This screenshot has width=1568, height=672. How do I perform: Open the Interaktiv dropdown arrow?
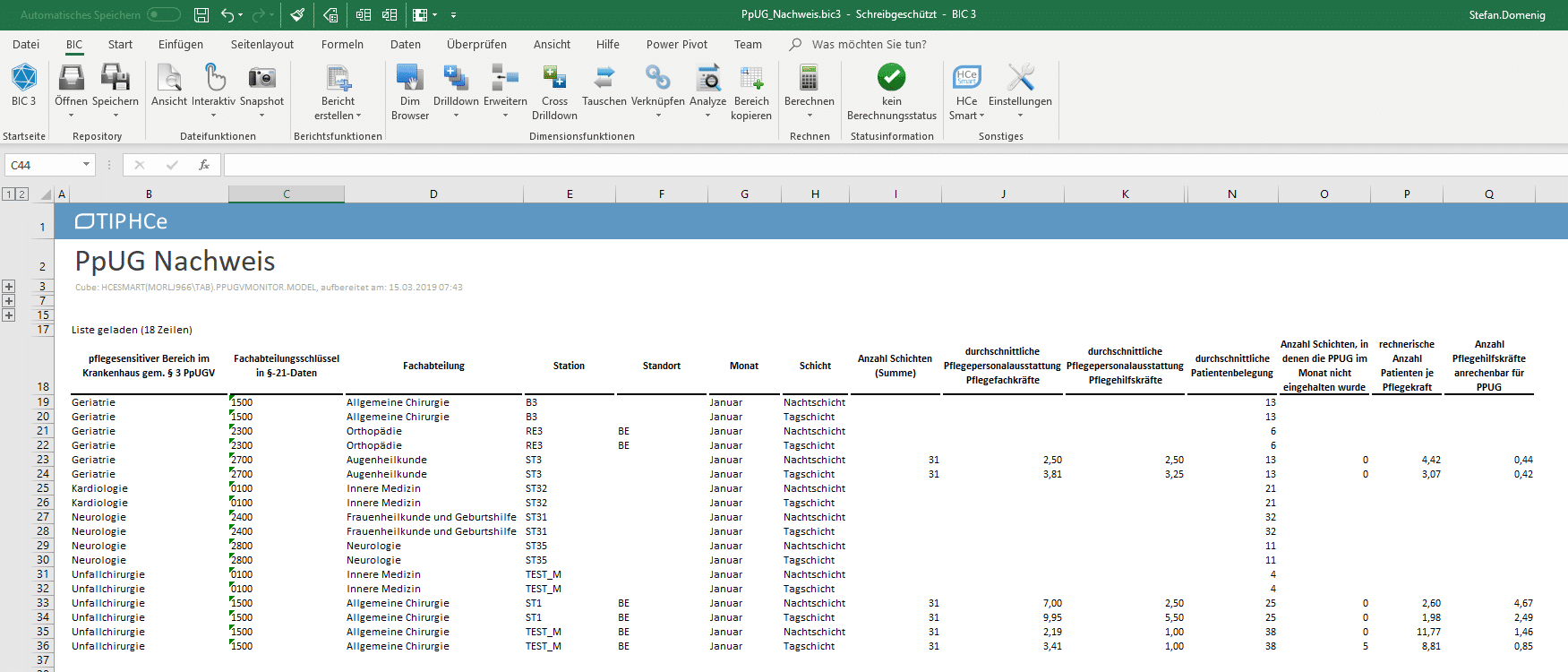(213, 116)
